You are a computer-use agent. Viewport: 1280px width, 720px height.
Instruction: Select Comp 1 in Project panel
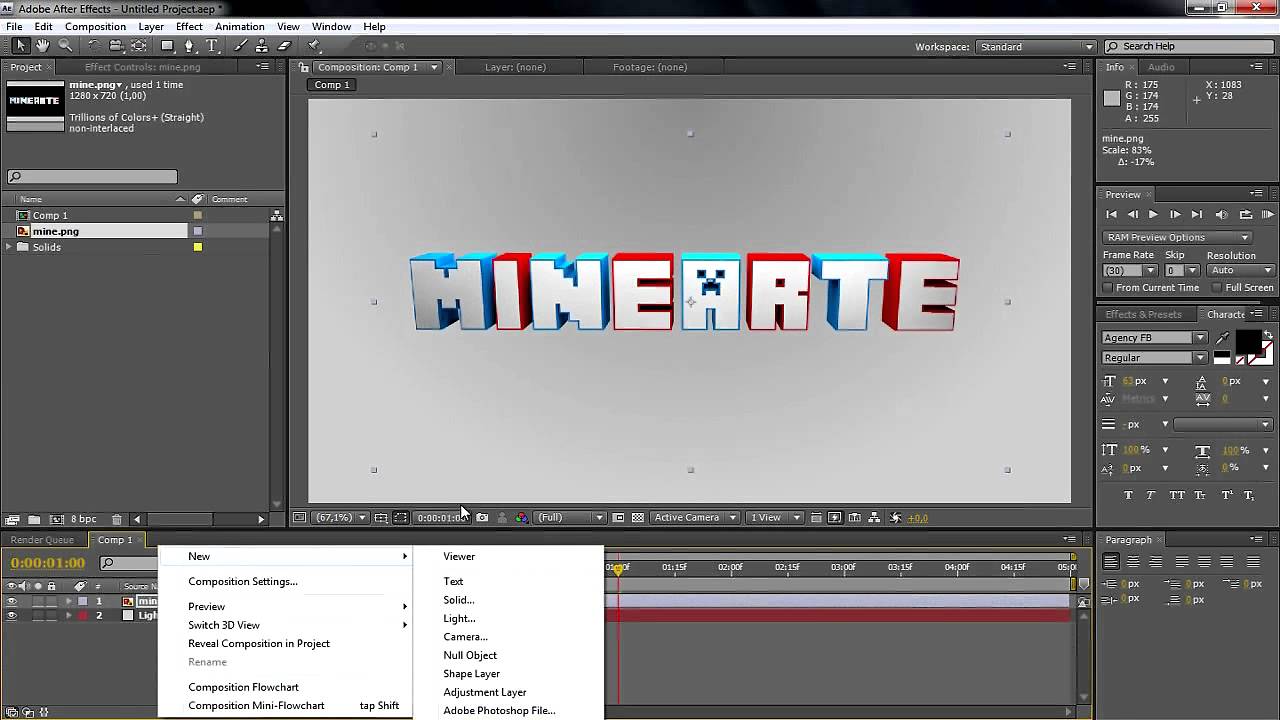point(50,215)
